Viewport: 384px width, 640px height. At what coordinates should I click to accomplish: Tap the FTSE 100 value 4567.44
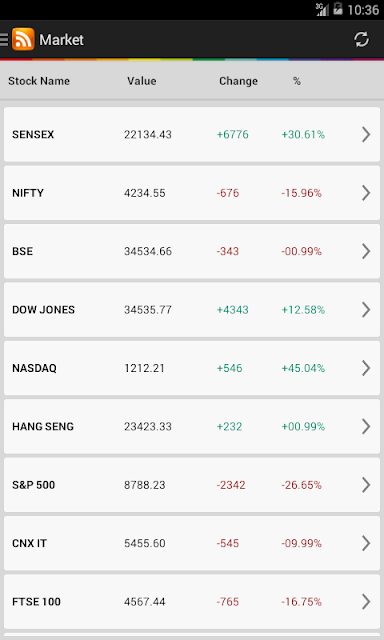tap(145, 602)
